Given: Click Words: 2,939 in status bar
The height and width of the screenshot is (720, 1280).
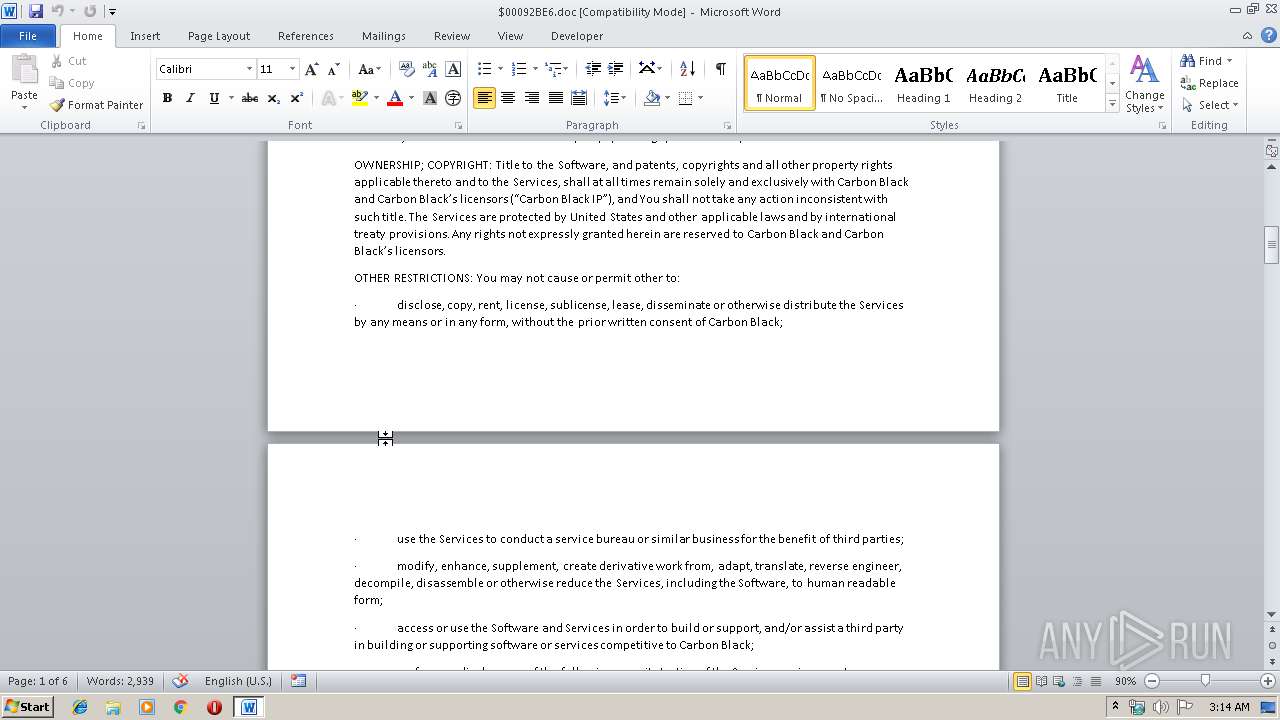Looking at the screenshot, I should tap(120, 681).
